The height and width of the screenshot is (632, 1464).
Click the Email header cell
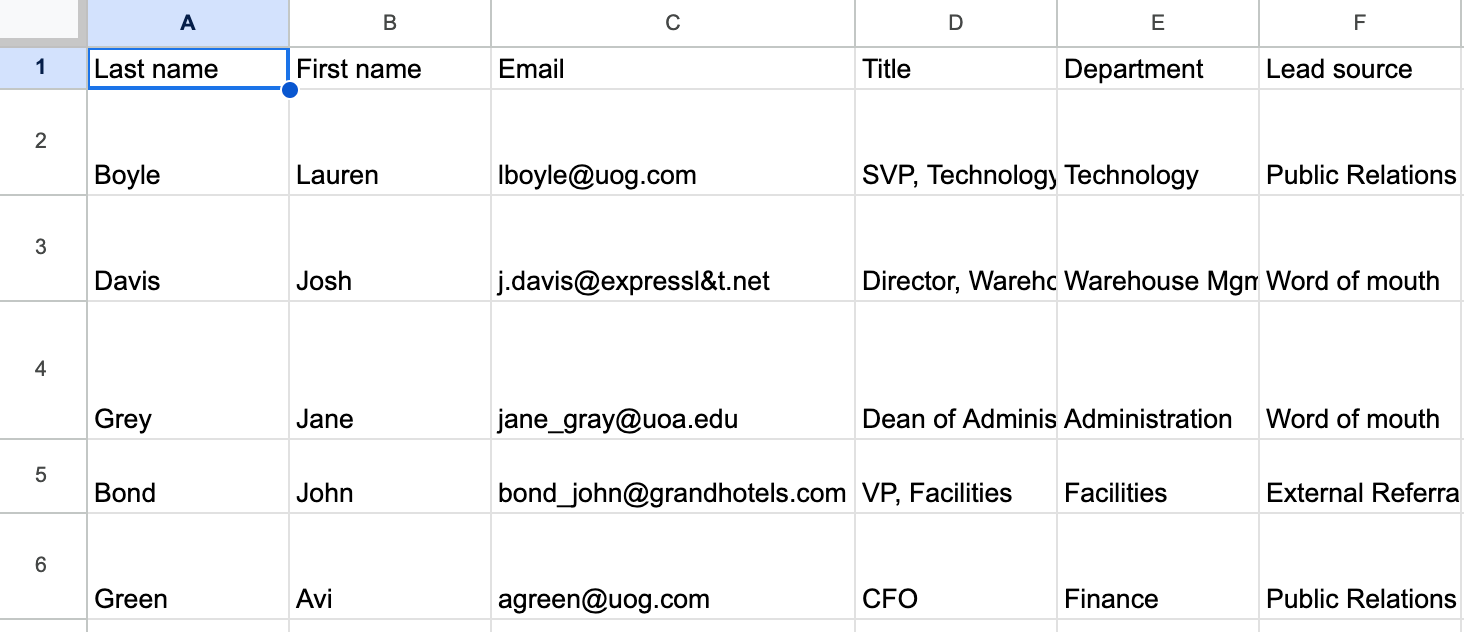click(x=673, y=69)
